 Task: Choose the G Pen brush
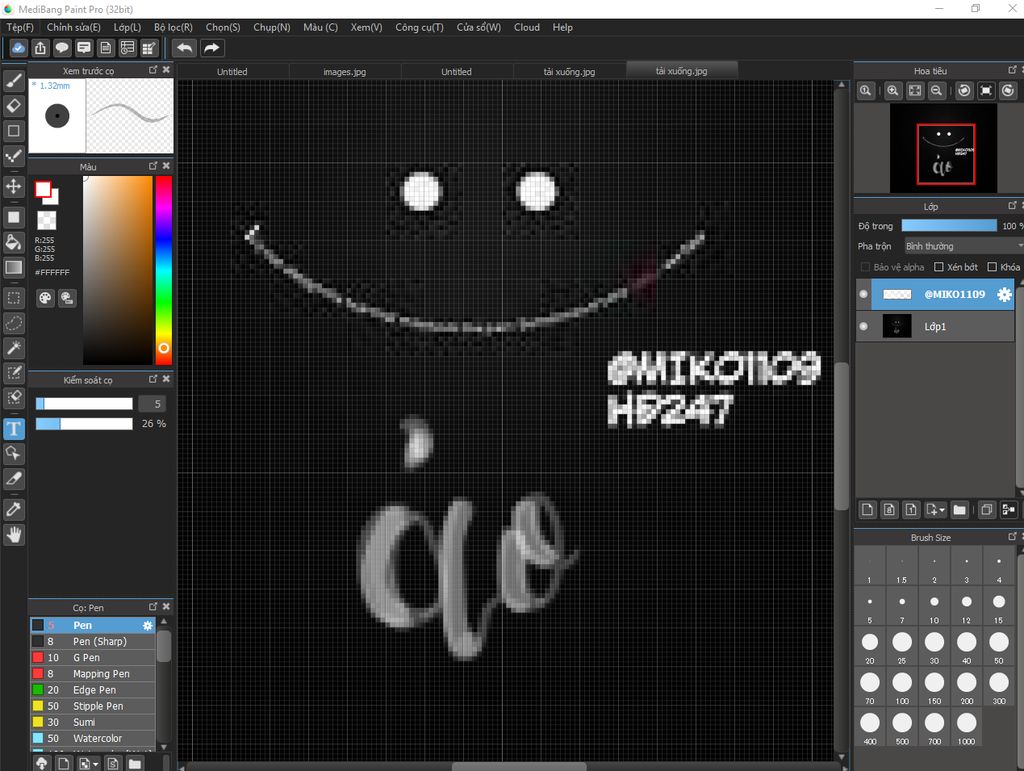point(86,658)
